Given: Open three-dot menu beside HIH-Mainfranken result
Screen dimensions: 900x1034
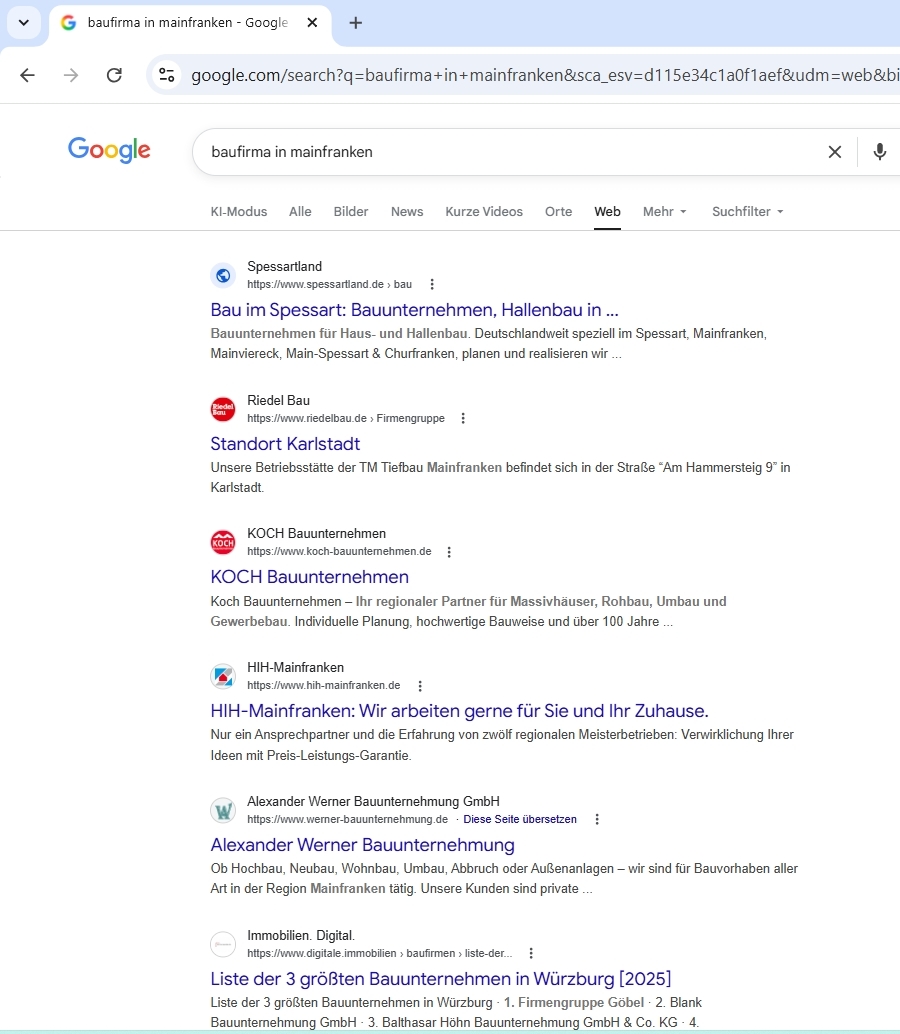Looking at the screenshot, I should (x=420, y=686).
